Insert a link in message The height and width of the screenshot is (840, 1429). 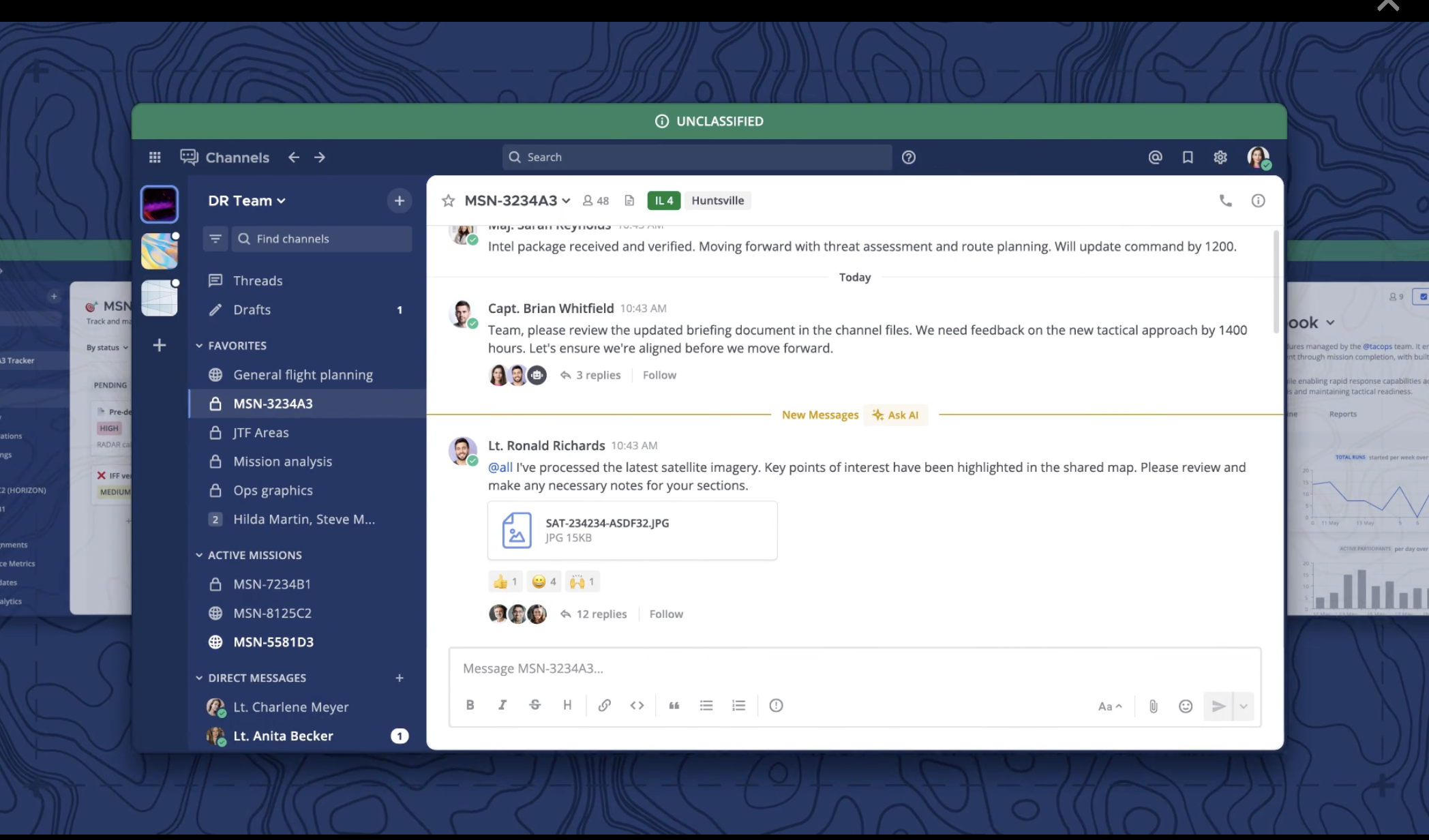point(604,705)
